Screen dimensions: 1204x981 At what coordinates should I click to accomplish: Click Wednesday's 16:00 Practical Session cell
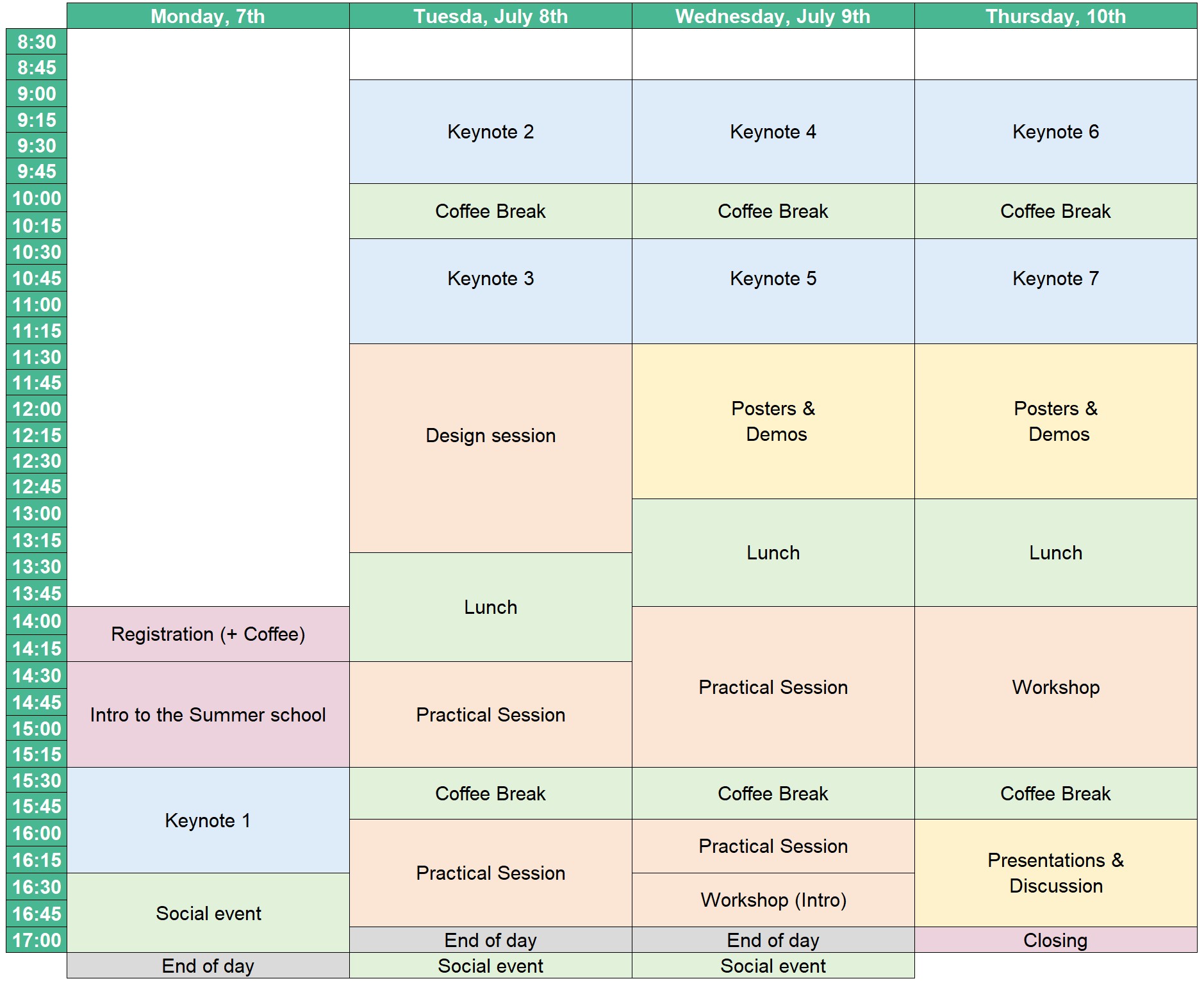coord(773,846)
